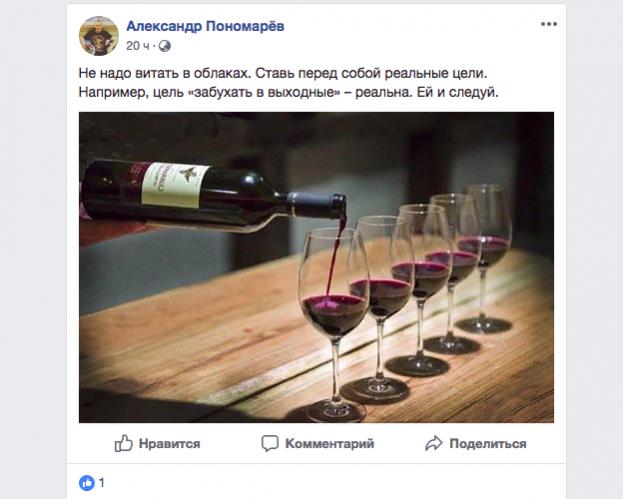Open the reactions count showing 1
Viewport: 623px width, 499px height.
pyautogui.click(x=102, y=483)
